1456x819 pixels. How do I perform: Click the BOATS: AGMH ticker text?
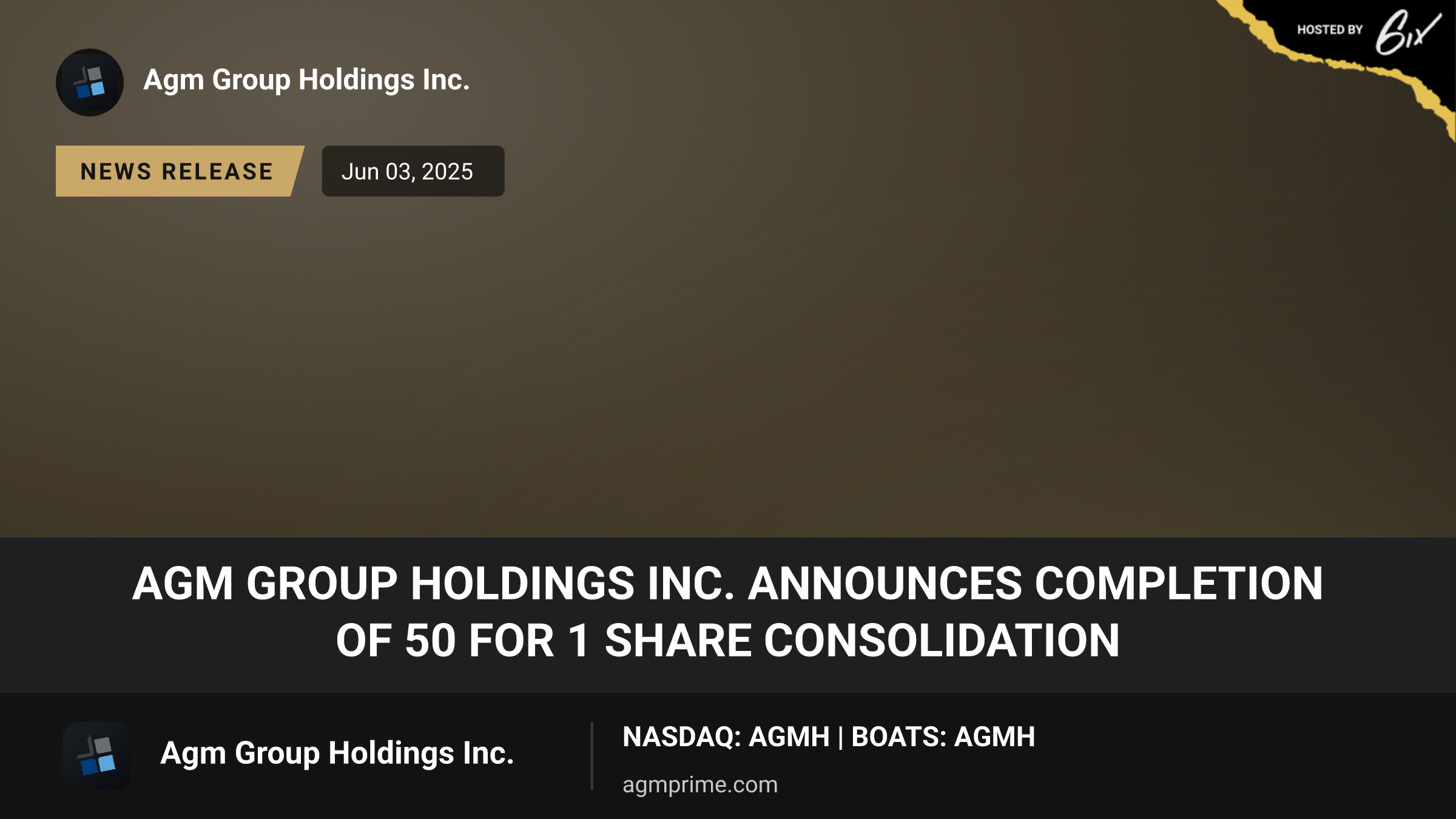943,737
